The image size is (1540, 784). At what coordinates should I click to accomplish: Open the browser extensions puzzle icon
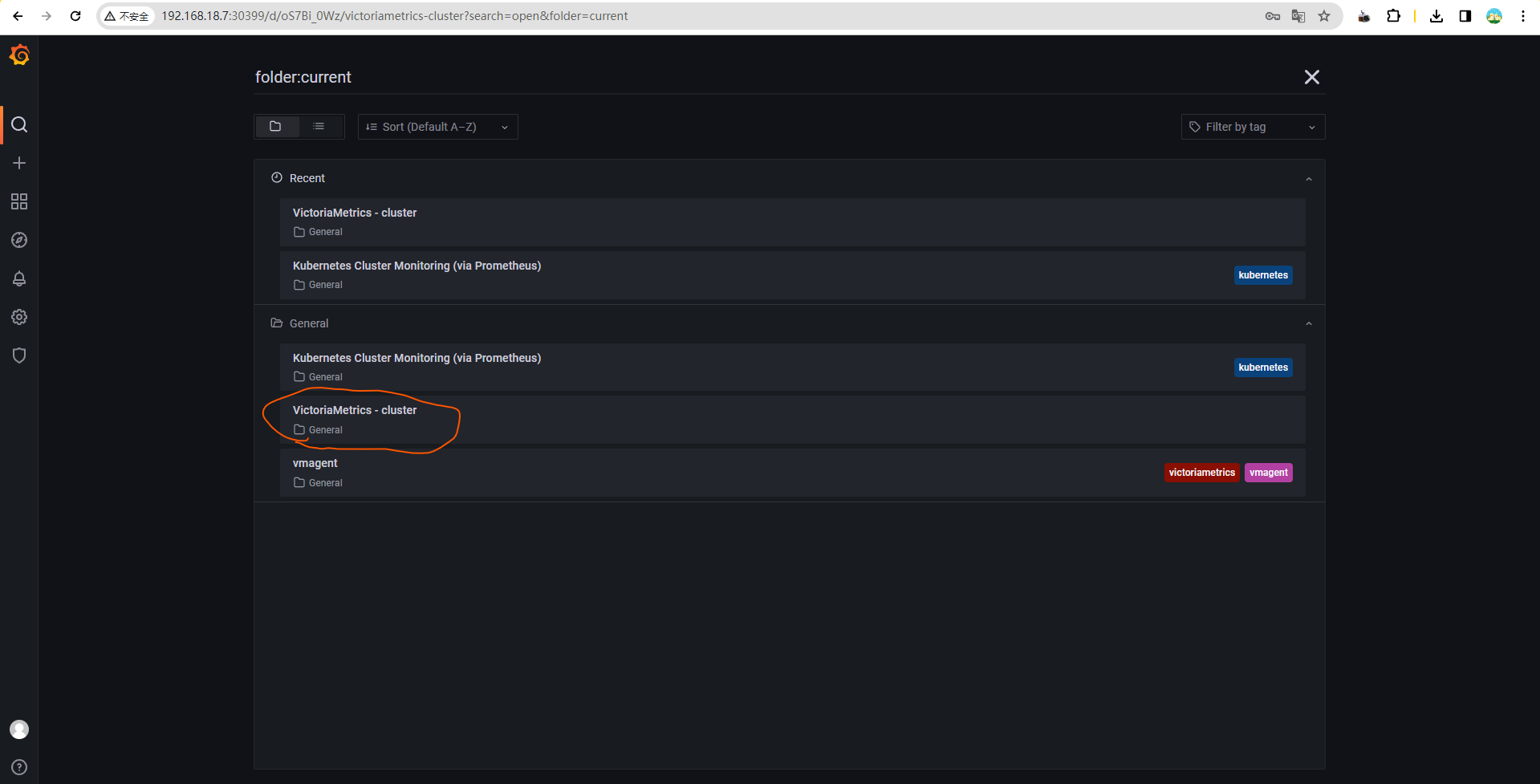[1393, 16]
